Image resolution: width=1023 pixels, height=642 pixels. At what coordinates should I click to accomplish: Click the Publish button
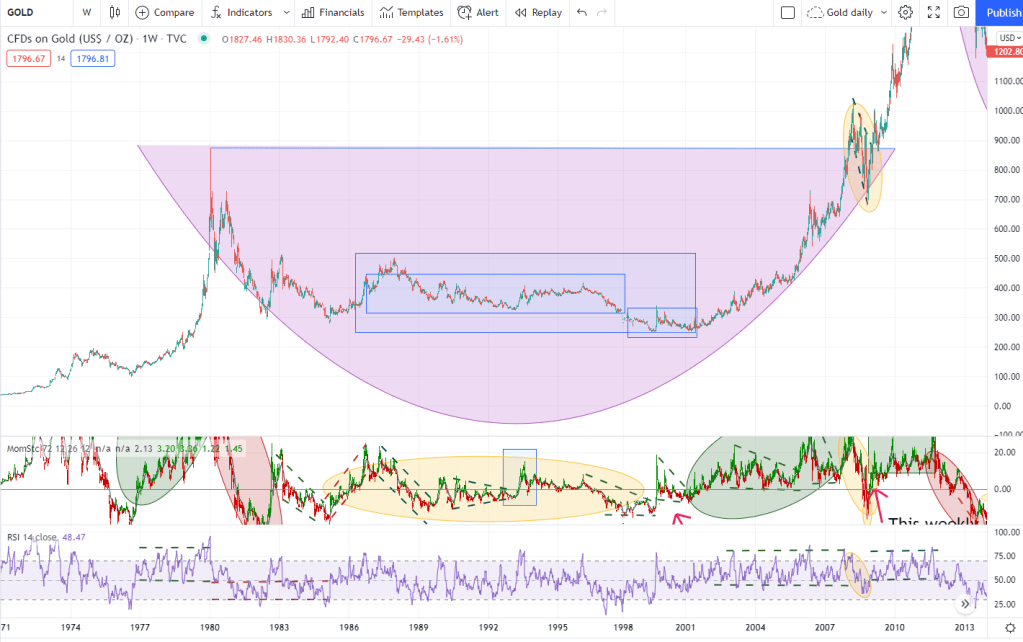pyautogui.click(x=1001, y=13)
